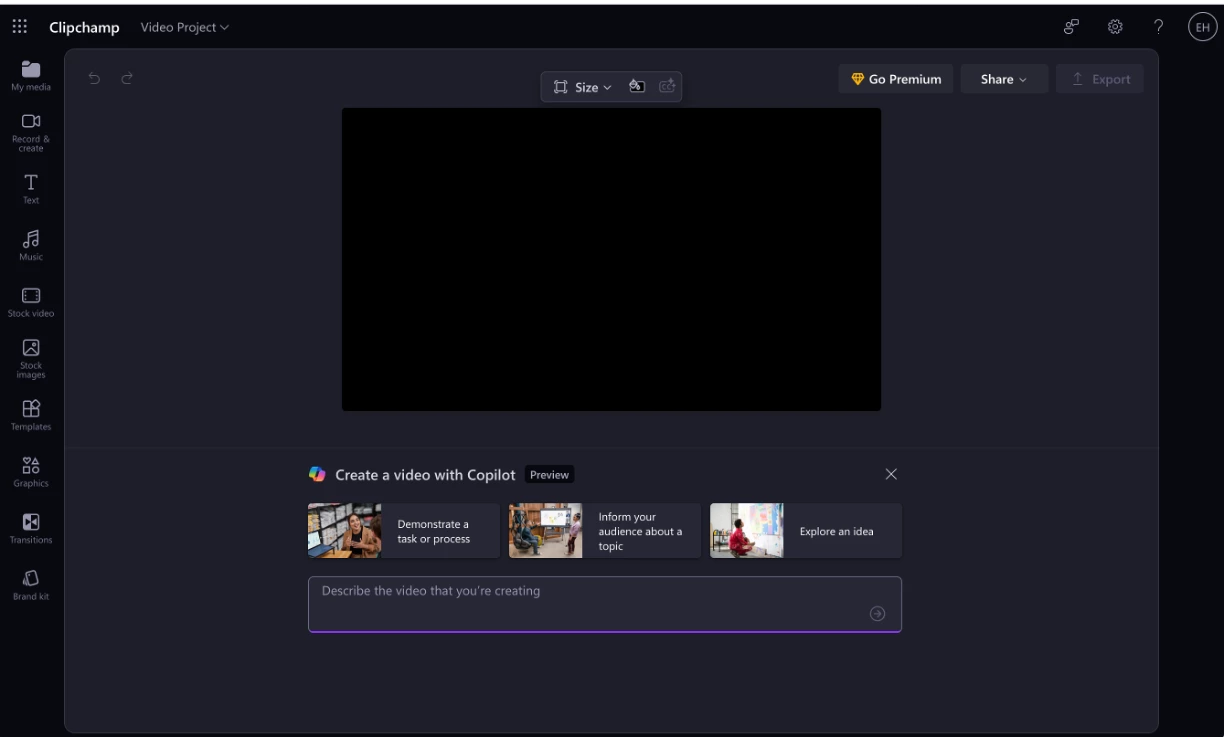1224x738 pixels.
Task: Focus the Describe the video text field
Action: click(x=605, y=604)
